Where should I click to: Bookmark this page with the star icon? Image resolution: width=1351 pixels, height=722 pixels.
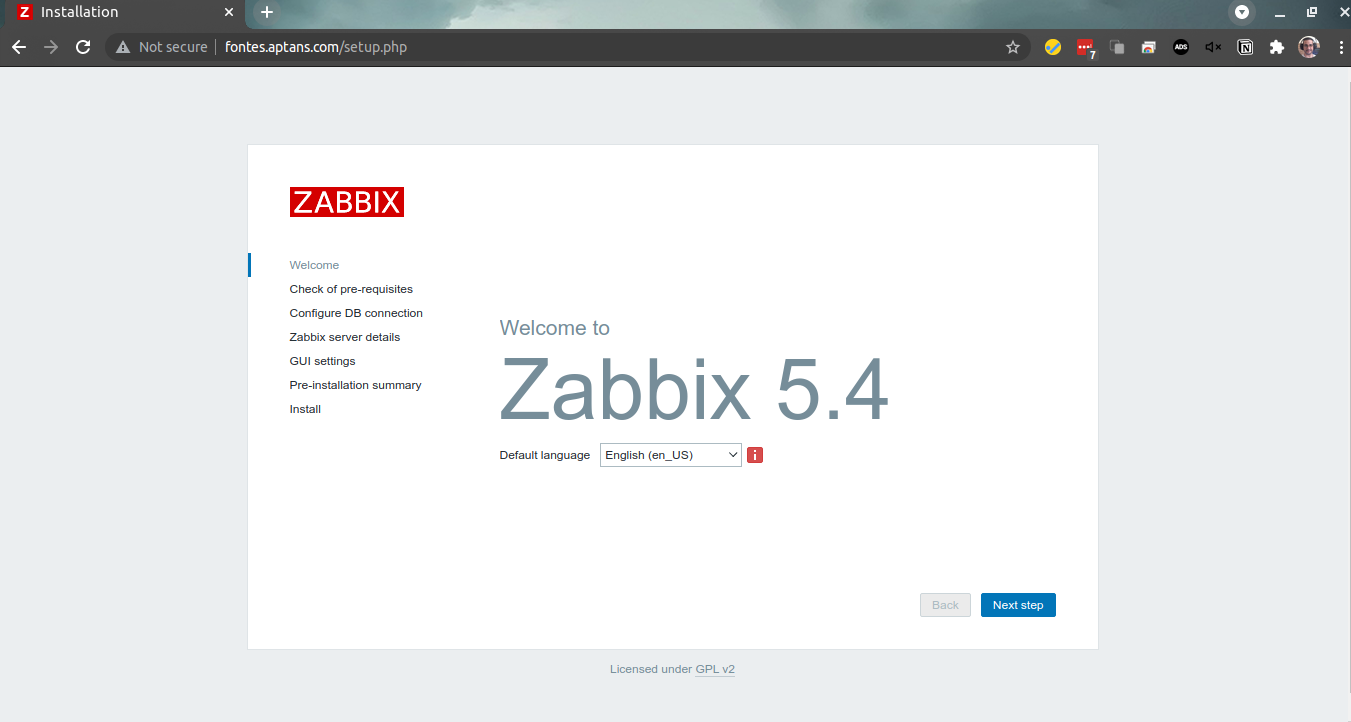[1013, 47]
